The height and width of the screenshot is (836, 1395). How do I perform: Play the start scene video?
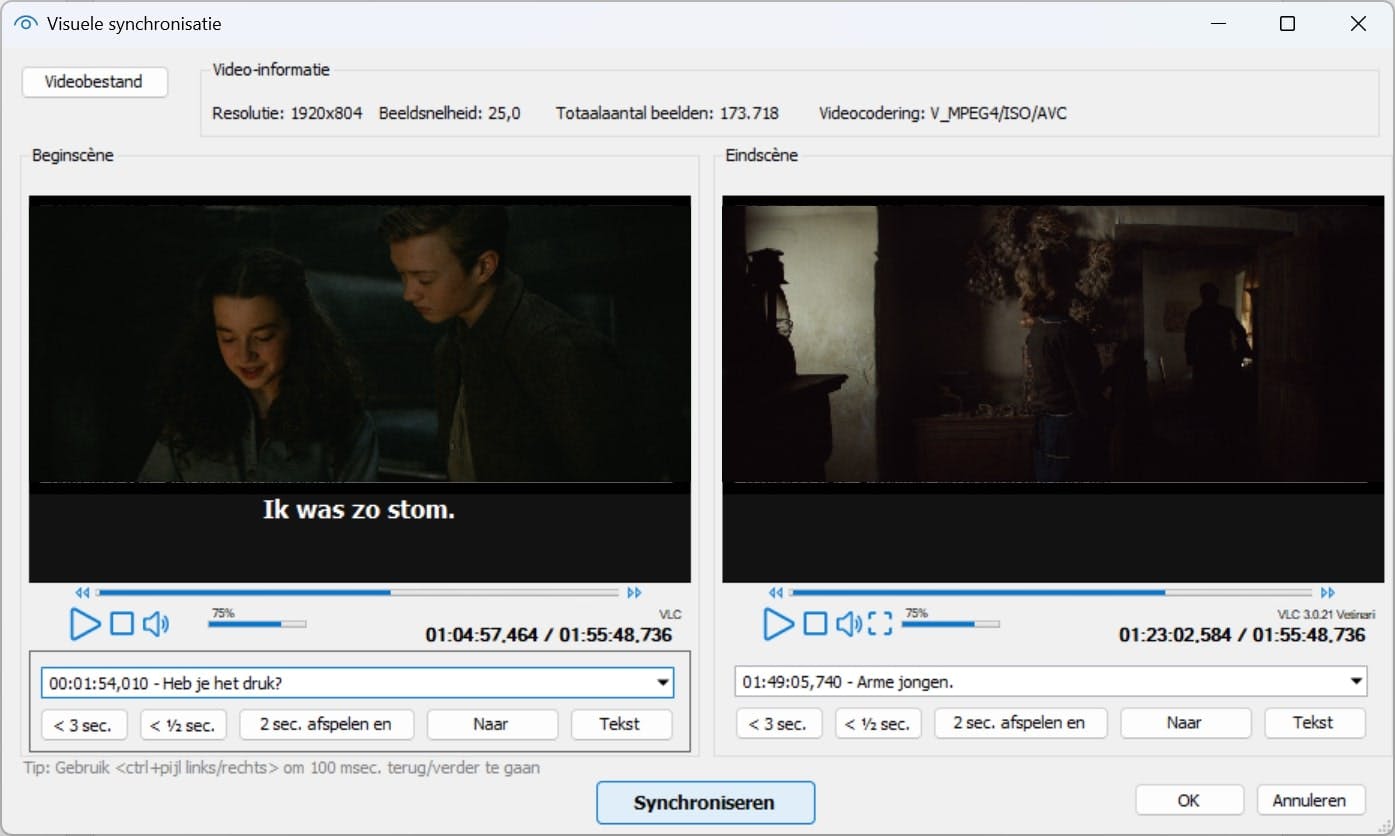pyautogui.click(x=85, y=624)
